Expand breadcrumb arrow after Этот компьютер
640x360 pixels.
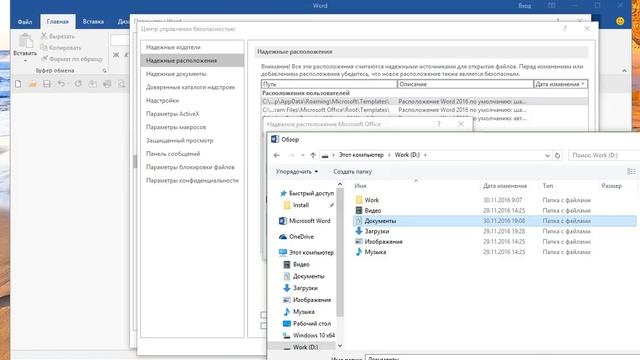[x=389, y=156]
